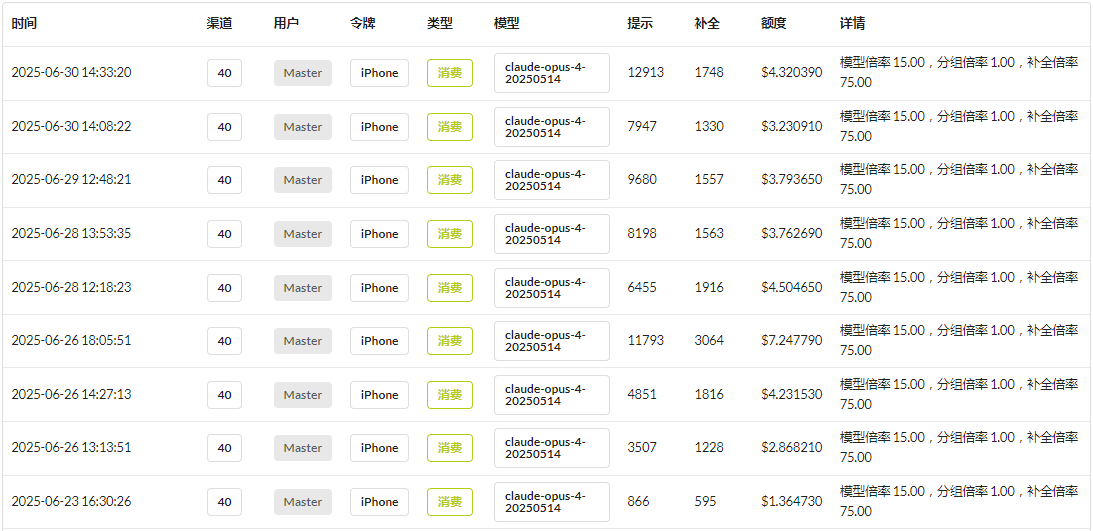Click 渠道 column header
The height and width of the screenshot is (531, 1093).
coord(220,24)
